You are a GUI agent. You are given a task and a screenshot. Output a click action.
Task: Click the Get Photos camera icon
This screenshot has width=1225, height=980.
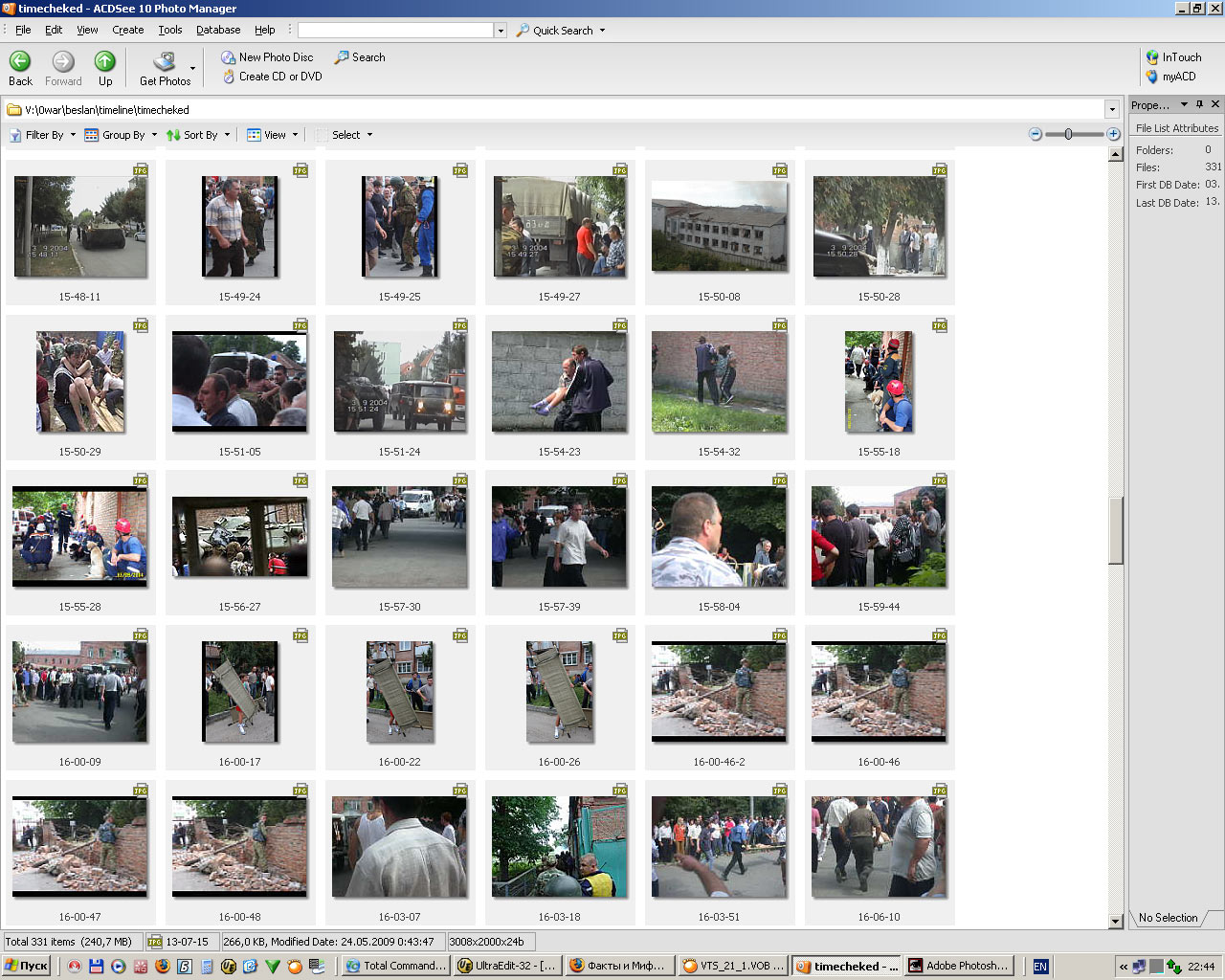(165, 62)
